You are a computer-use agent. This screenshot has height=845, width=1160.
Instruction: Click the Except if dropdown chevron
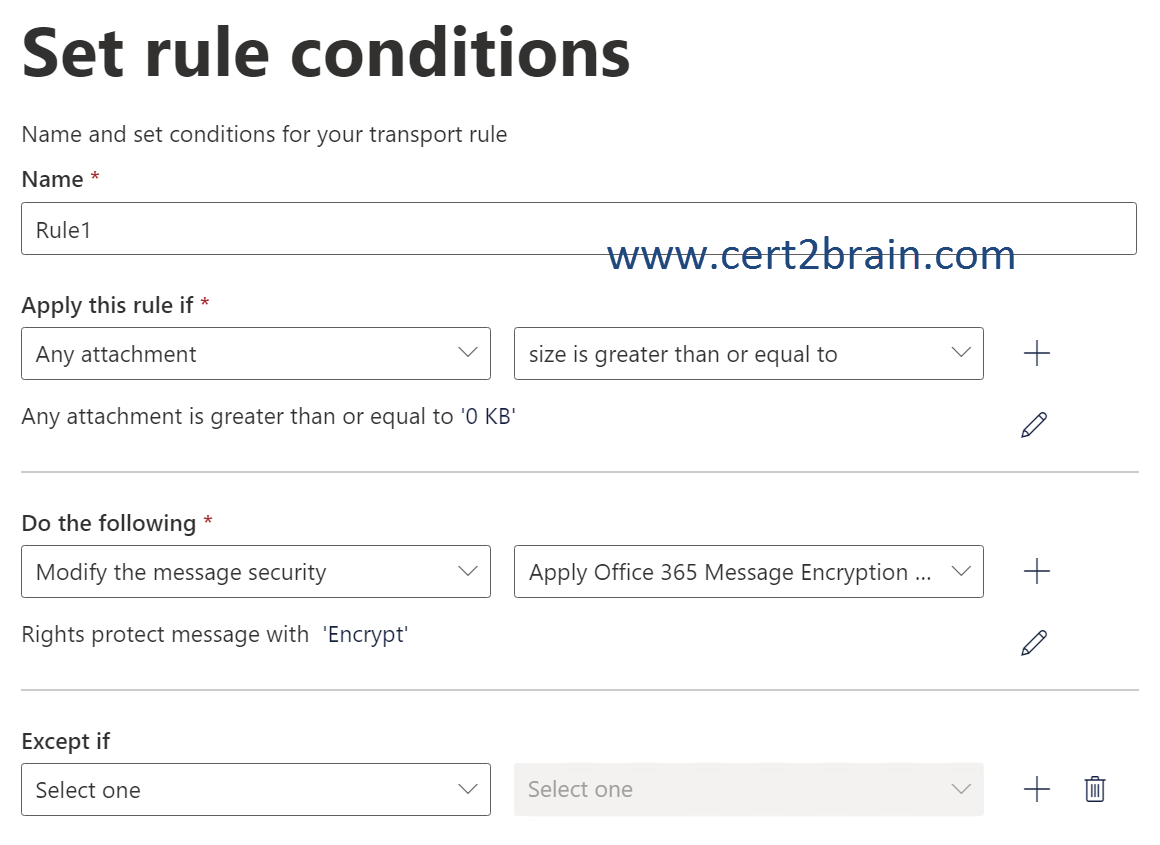point(468,790)
